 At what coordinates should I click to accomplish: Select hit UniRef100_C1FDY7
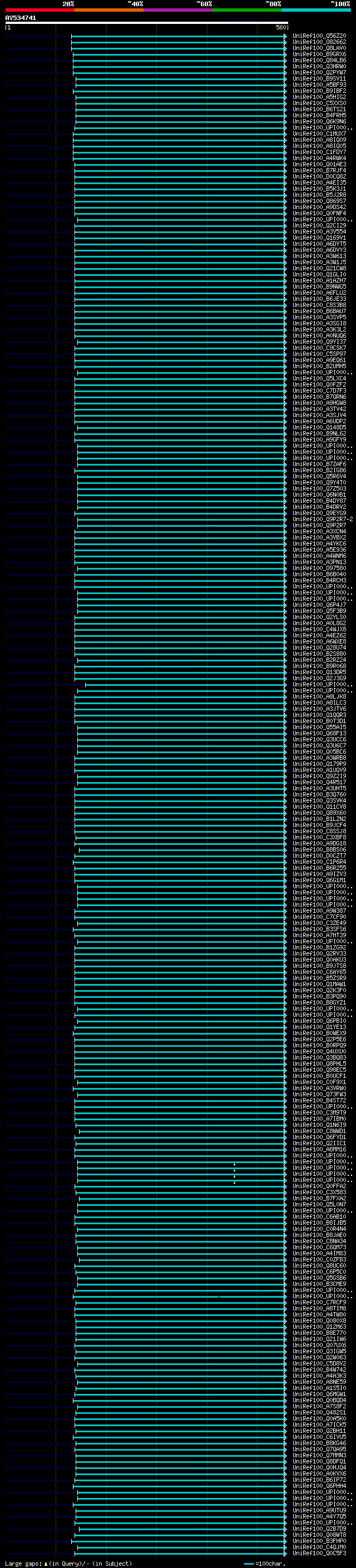click(319, 152)
